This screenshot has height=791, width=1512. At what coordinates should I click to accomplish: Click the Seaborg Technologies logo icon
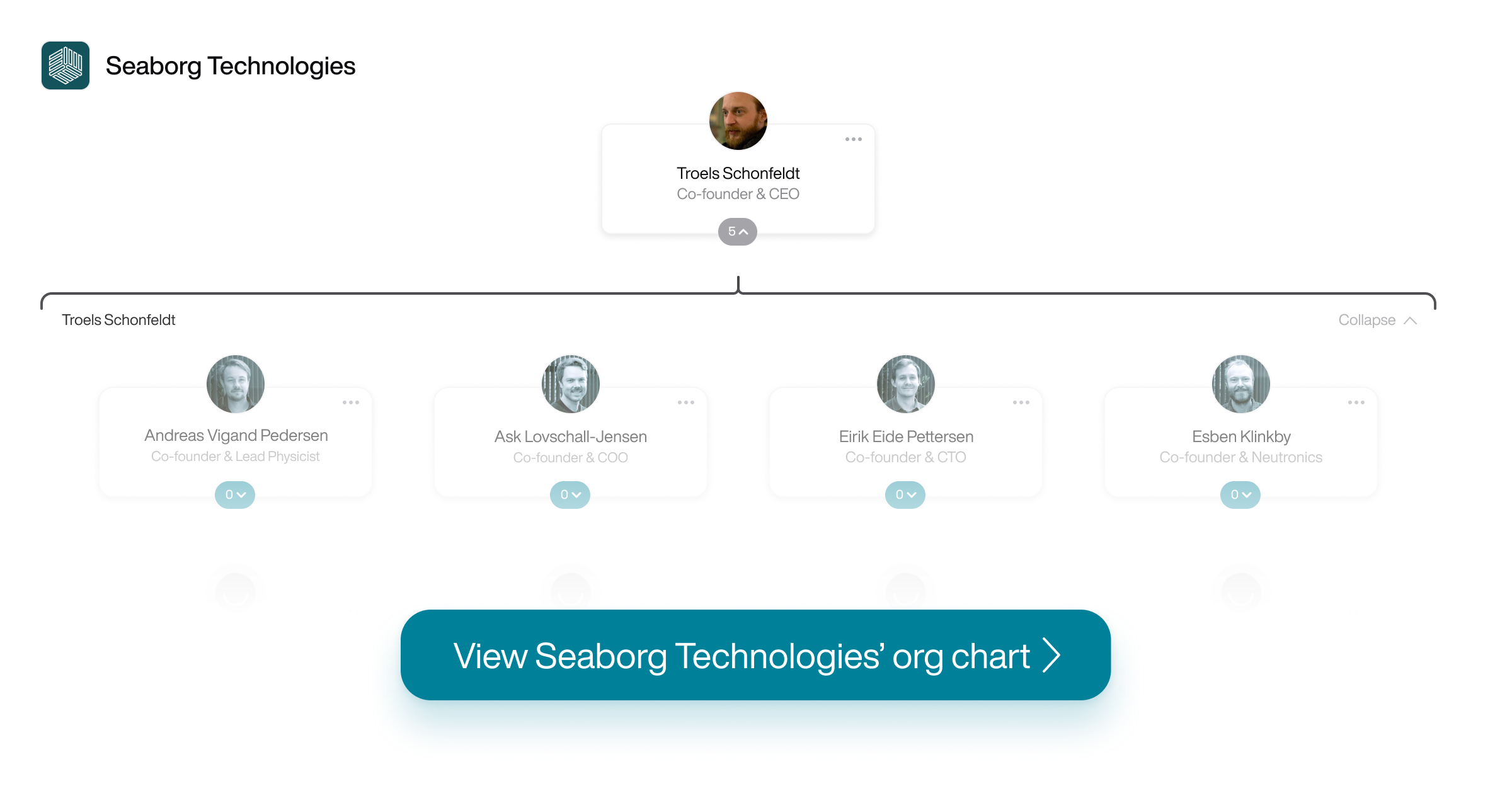click(66, 65)
